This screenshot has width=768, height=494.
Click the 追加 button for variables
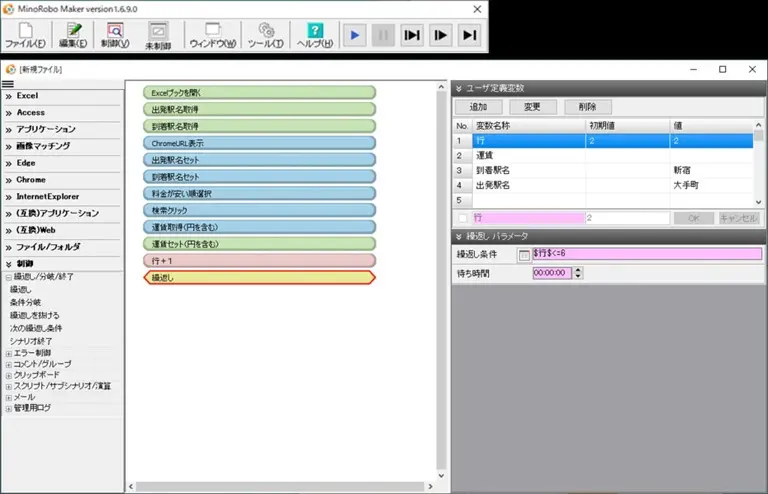click(478, 107)
